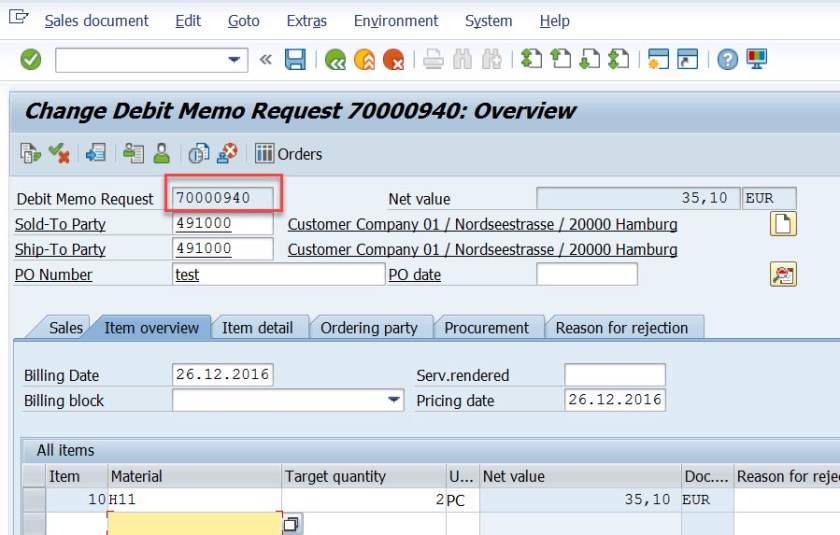This screenshot has height=535, width=840.
Task: Switch to the Reason for rejection tab
Action: tap(621, 327)
